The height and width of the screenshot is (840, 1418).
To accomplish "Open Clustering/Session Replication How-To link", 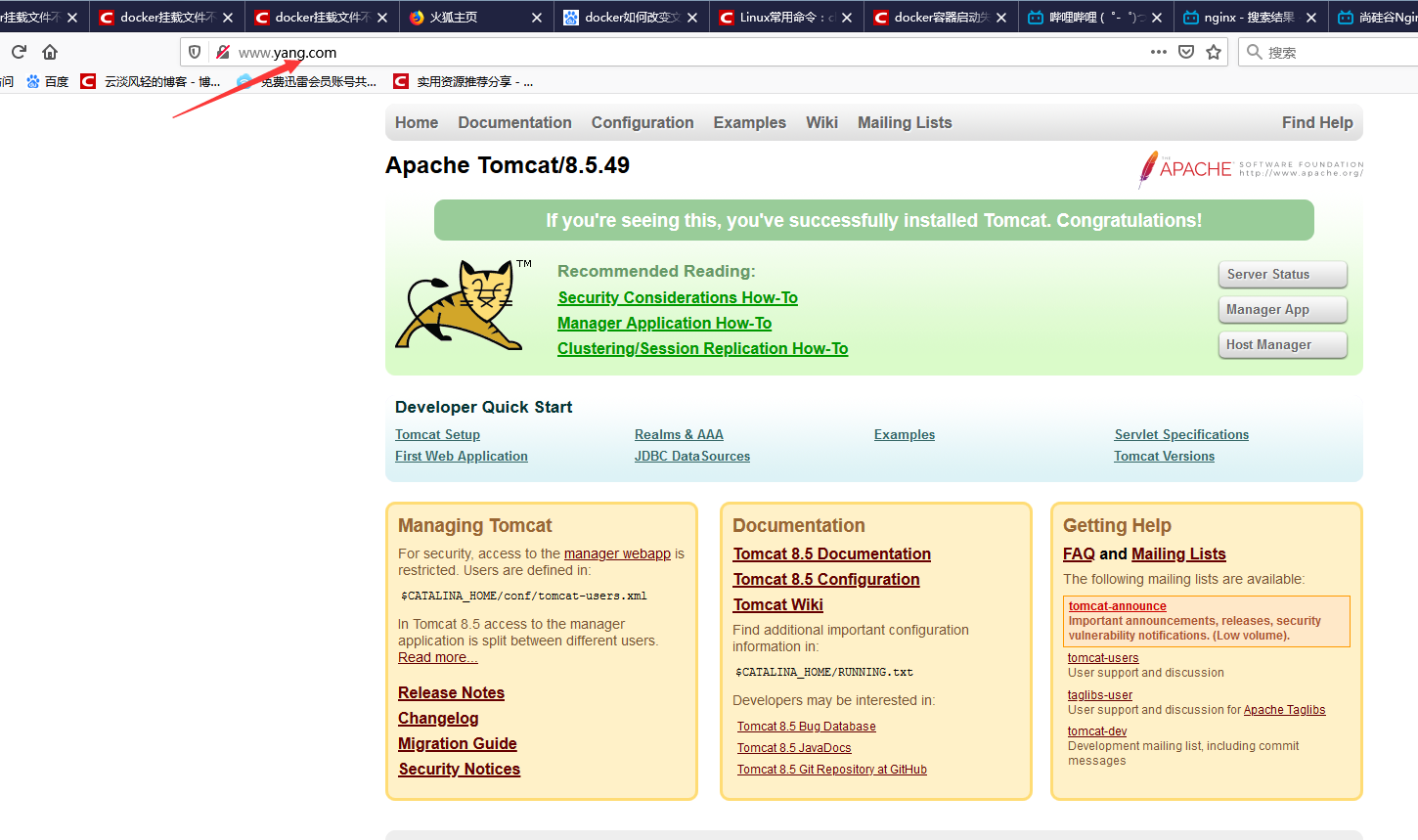I will click(702, 348).
